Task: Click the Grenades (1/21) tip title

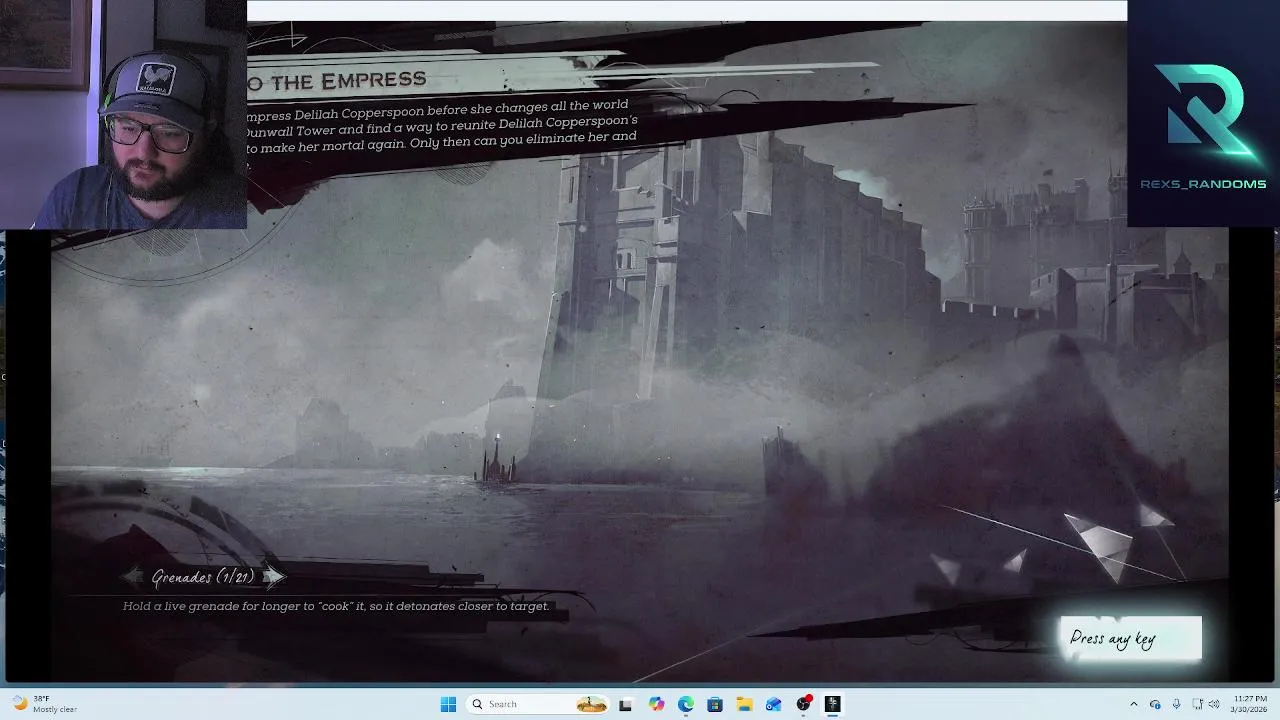Action: point(204,577)
